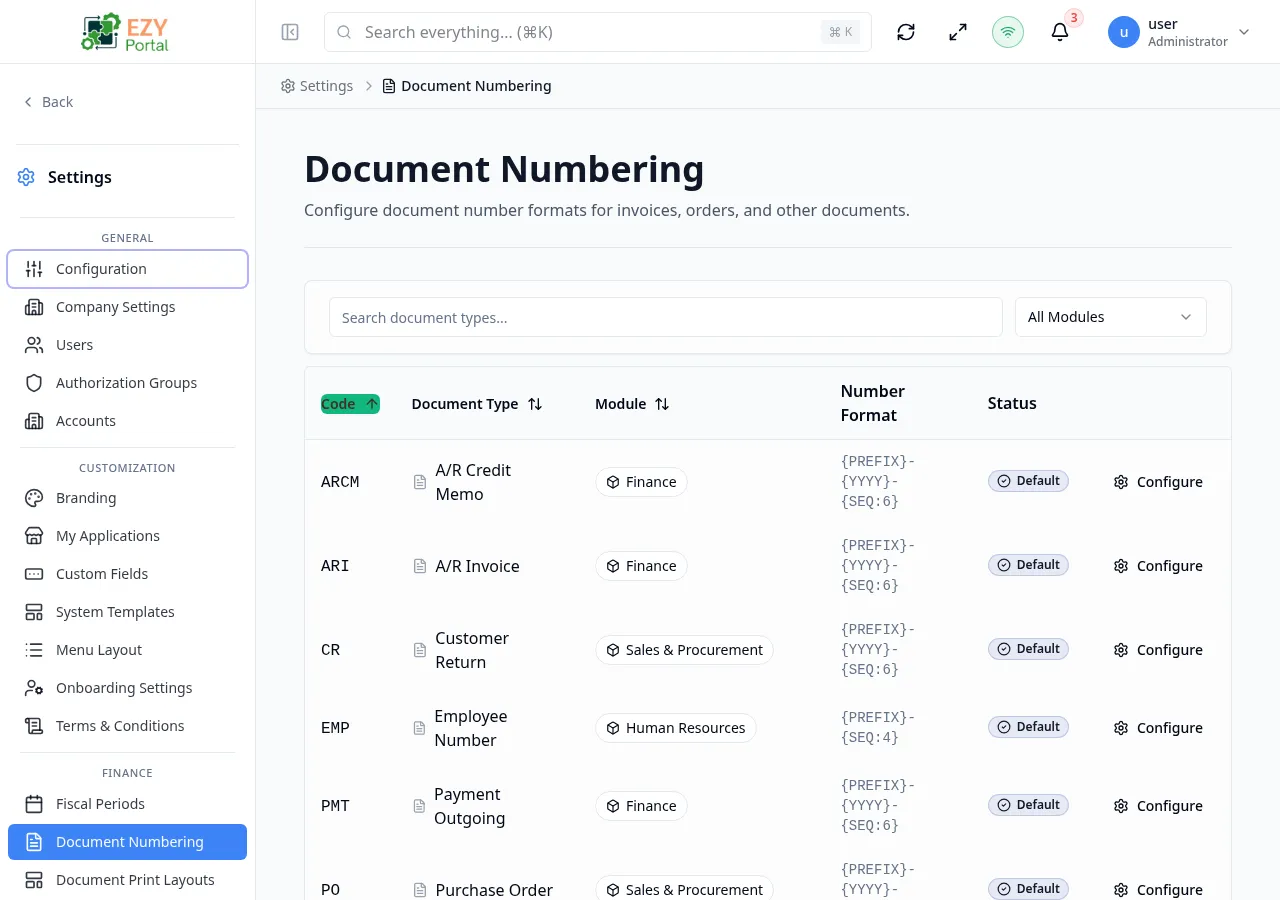
Task: Click the Onboarding Settings icon
Action: pos(34,688)
